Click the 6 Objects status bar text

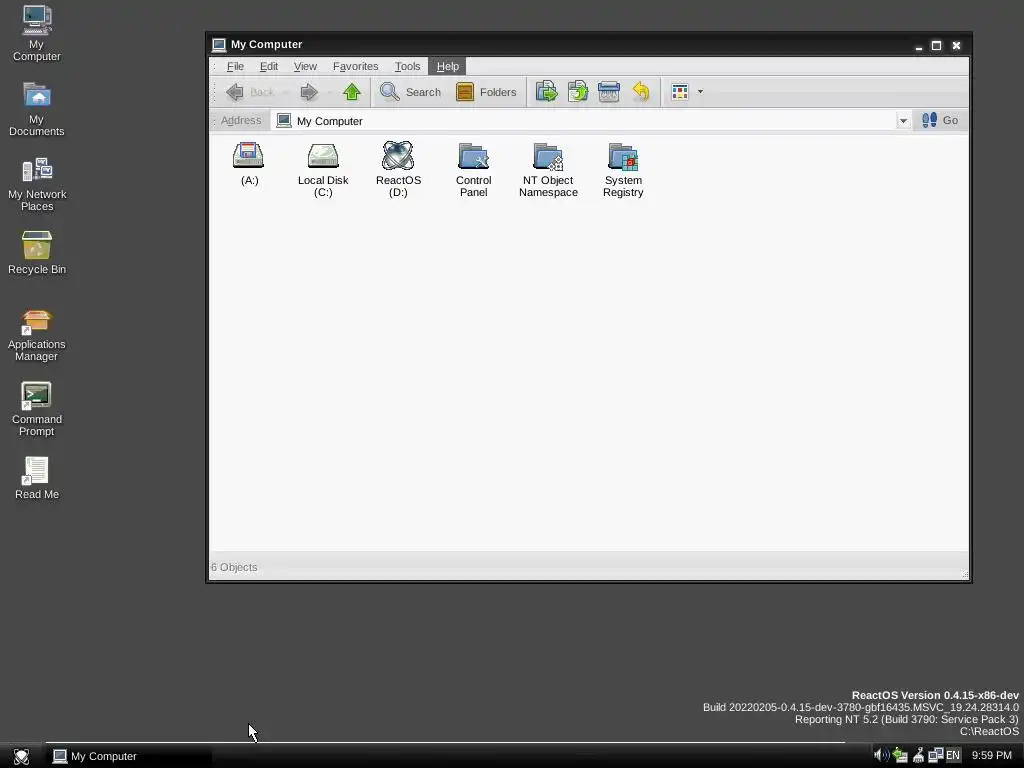pos(234,568)
